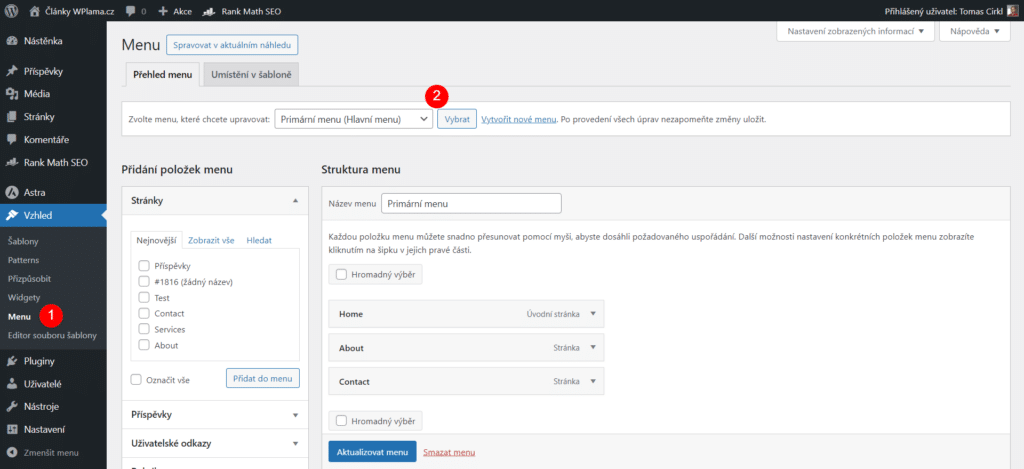
Task: Check the Contact page checkbox in the Stránky list
Action: point(144,314)
